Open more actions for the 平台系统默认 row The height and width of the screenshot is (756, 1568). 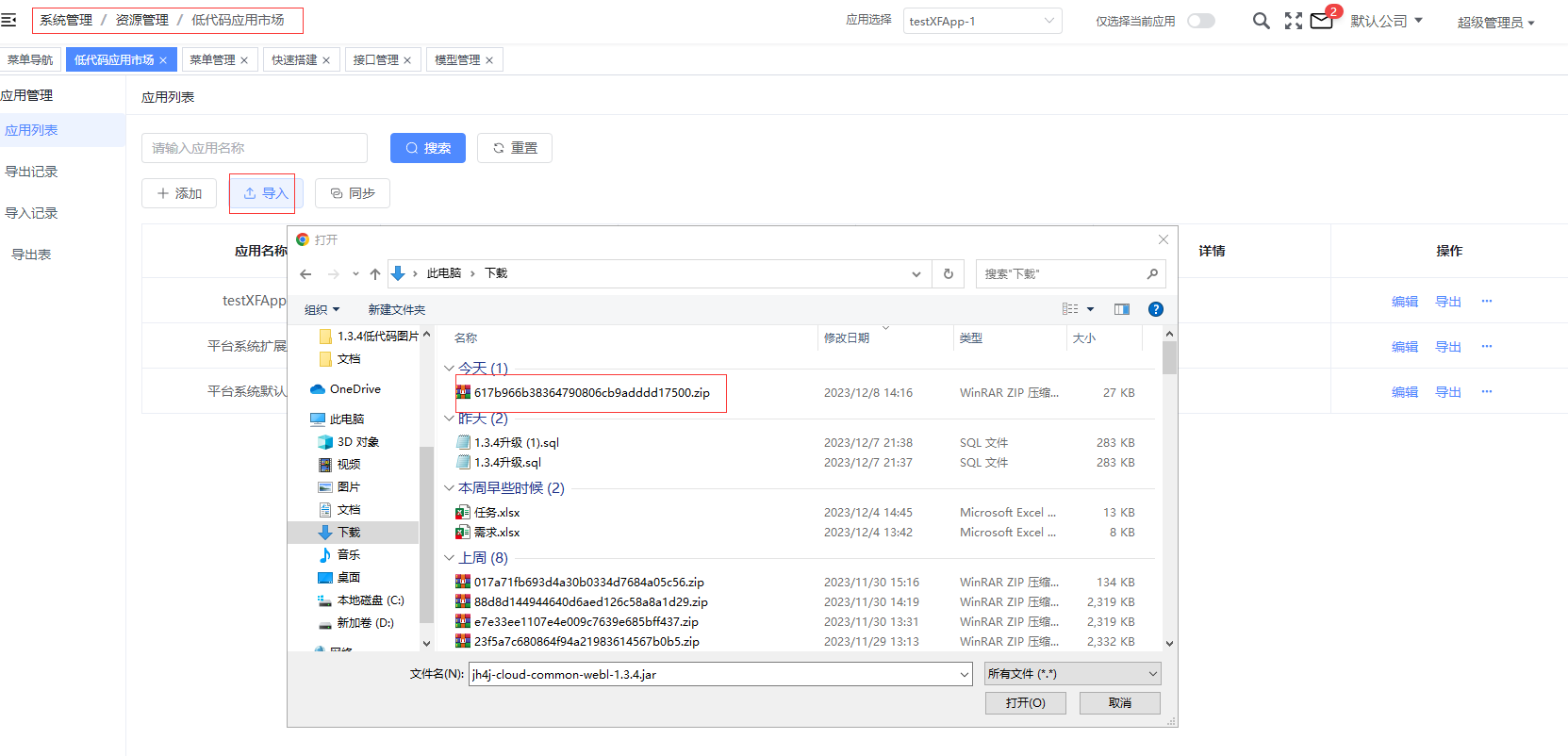pos(1487,391)
